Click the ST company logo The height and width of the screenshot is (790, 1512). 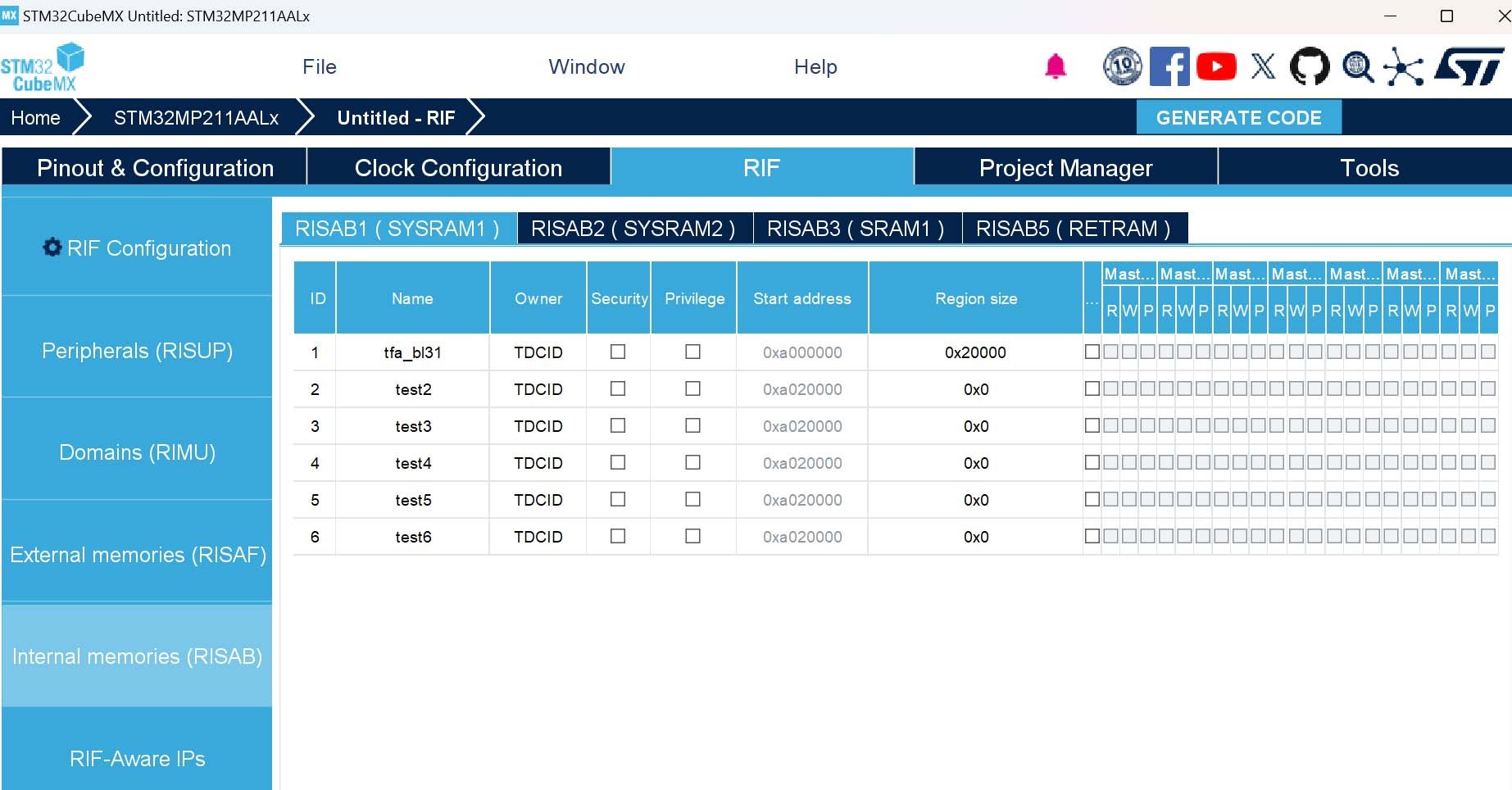click(x=1469, y=66)
